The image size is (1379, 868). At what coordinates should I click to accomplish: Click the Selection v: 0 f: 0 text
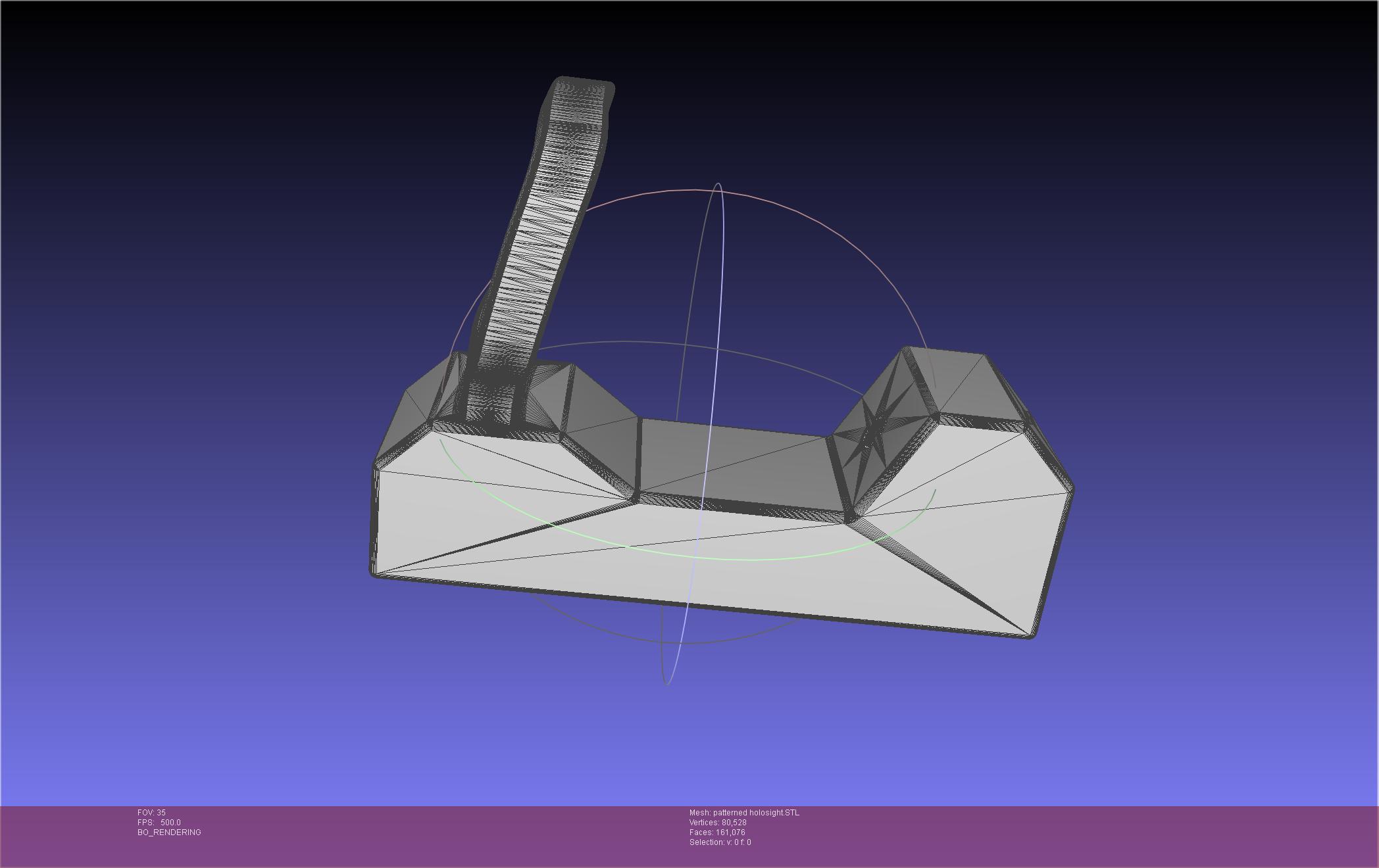pos(720,842)
